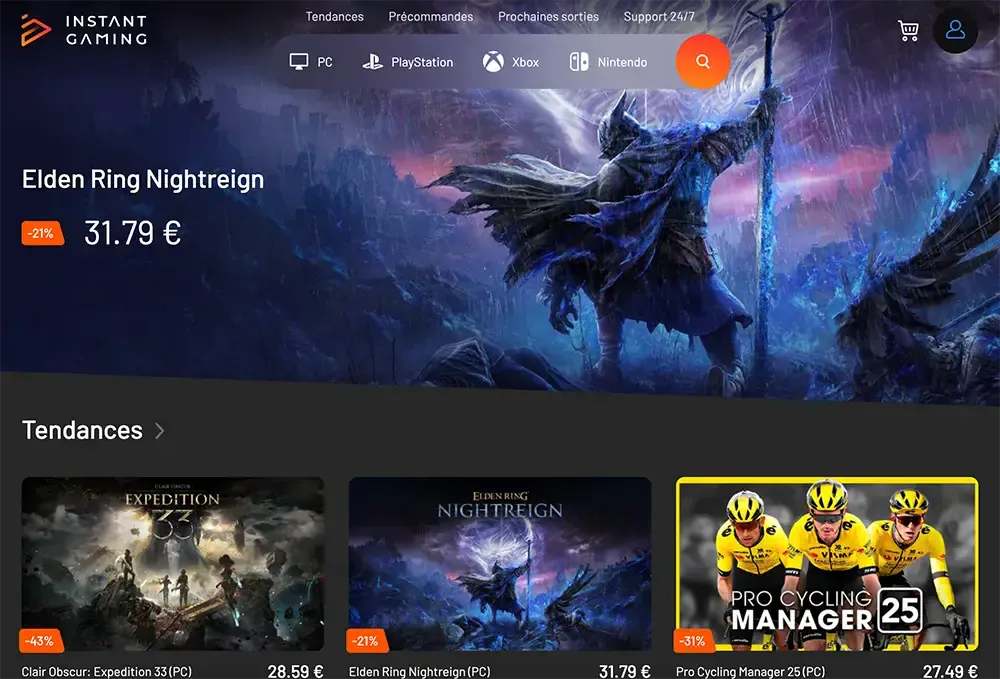Click the PC monitor icon

[x=298, y=62]
